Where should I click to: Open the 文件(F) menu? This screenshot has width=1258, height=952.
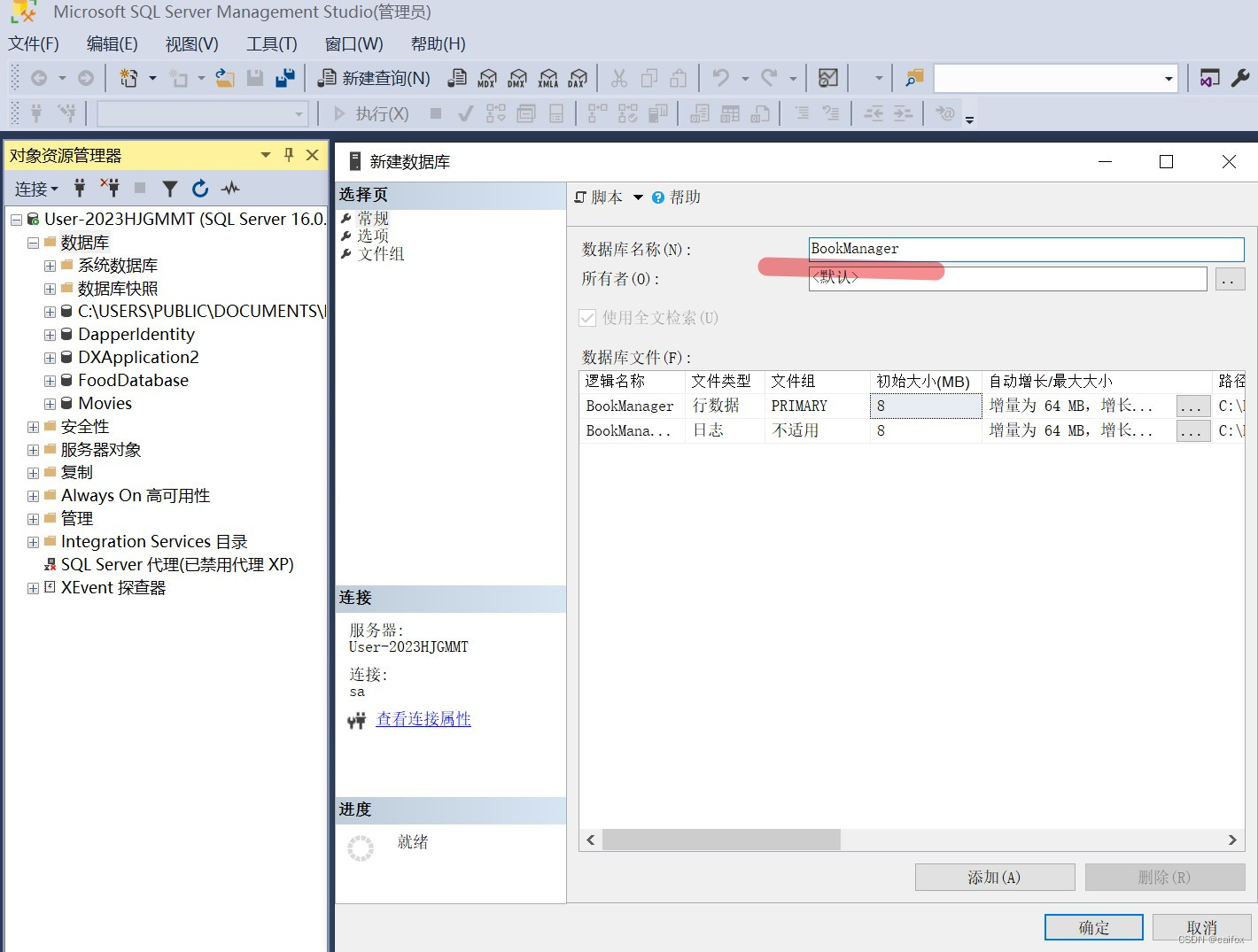[34, 44]
